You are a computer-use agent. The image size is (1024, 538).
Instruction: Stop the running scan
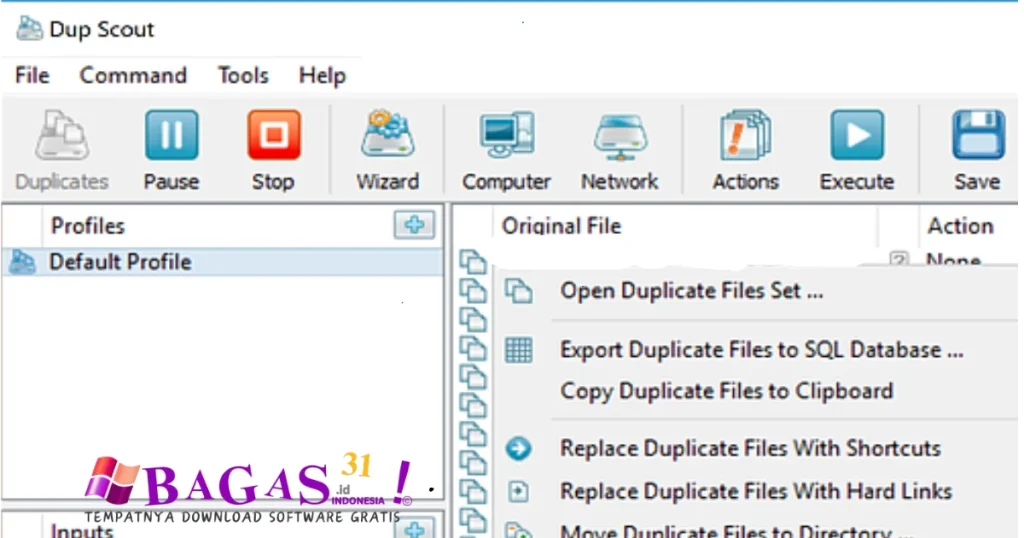(x=274, y=135)
